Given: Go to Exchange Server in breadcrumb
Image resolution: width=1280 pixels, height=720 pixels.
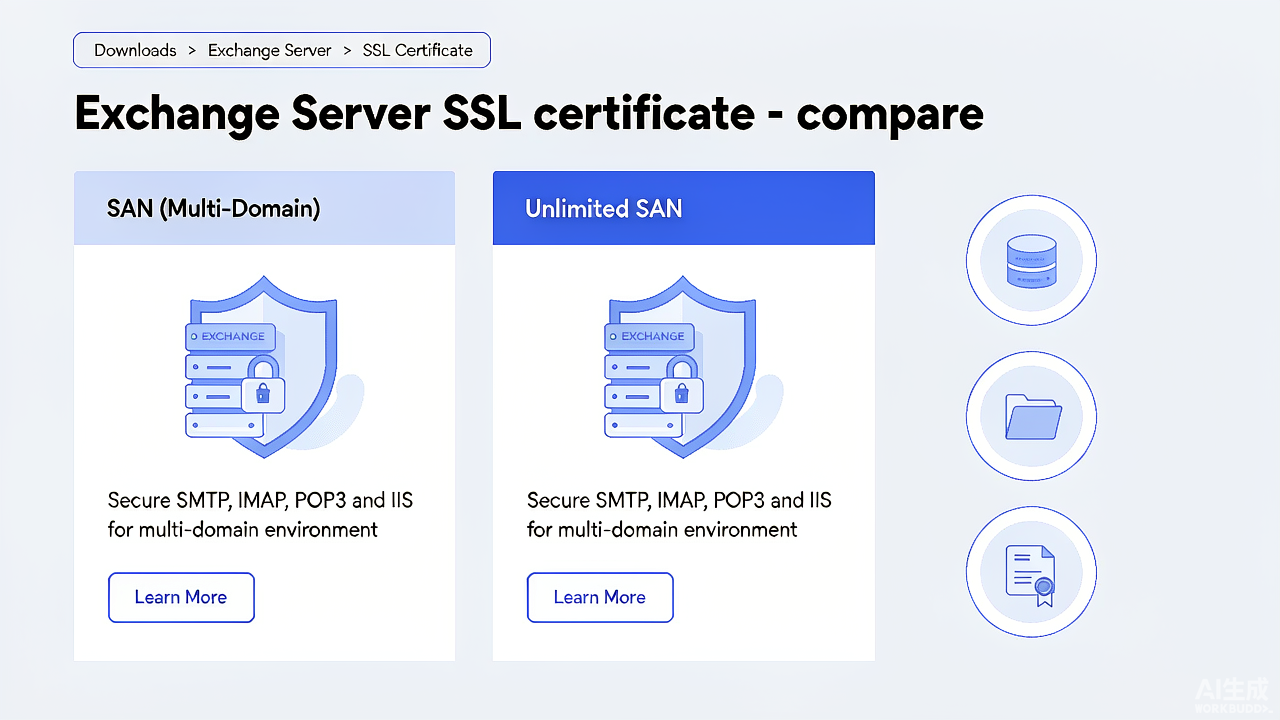Looking at the screenshot, I should [270, 50].
